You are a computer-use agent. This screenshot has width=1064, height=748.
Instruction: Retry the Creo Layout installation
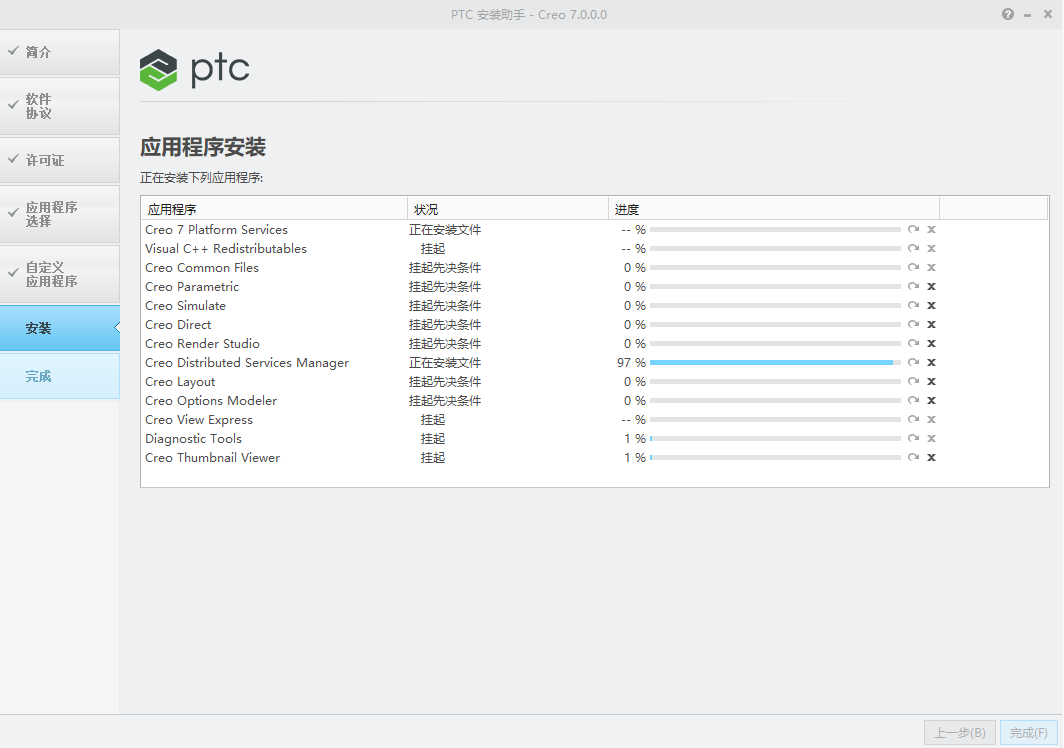pyautogui.click(x=911, y=381)
